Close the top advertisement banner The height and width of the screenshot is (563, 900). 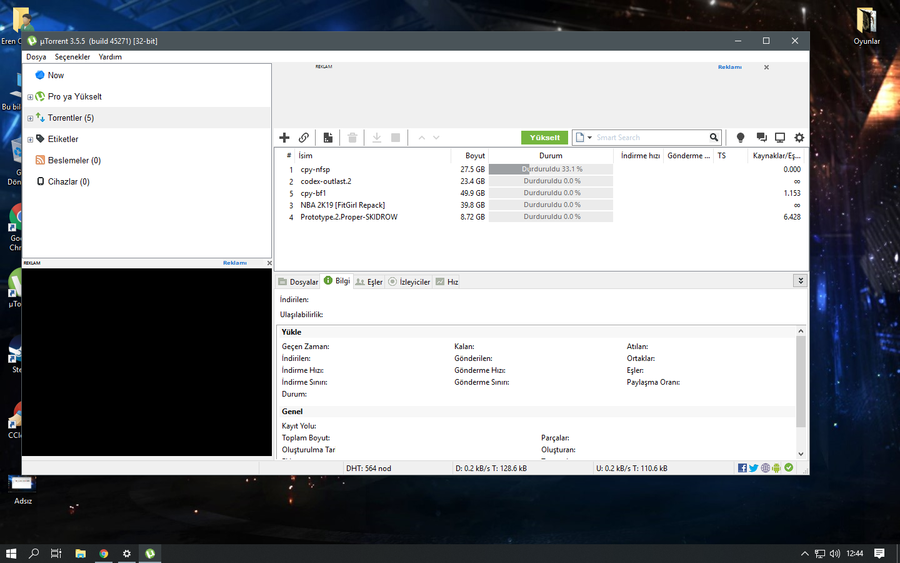(766, 67)
